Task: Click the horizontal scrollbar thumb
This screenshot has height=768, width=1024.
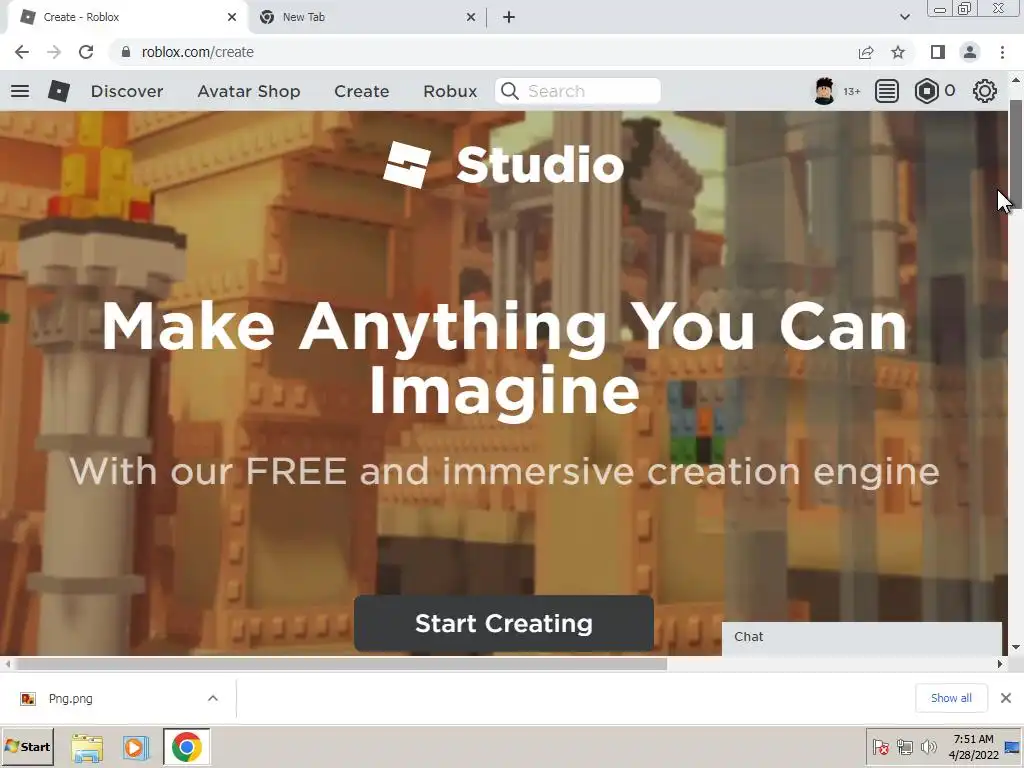Action: [x=340, y=664]
